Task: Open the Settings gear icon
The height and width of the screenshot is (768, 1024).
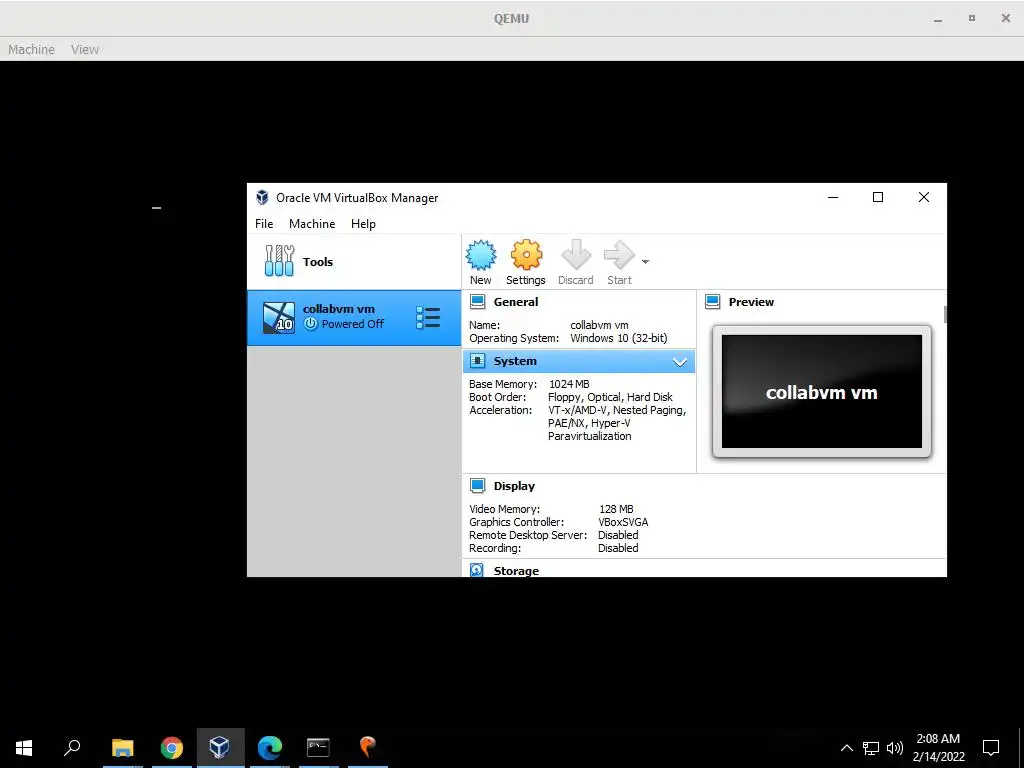Action: tap(526, 255)
